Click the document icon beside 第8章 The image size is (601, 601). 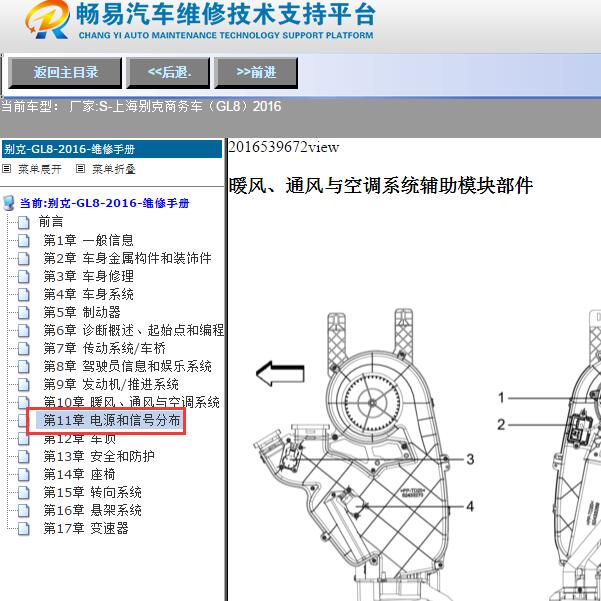(x=23, y=366)
